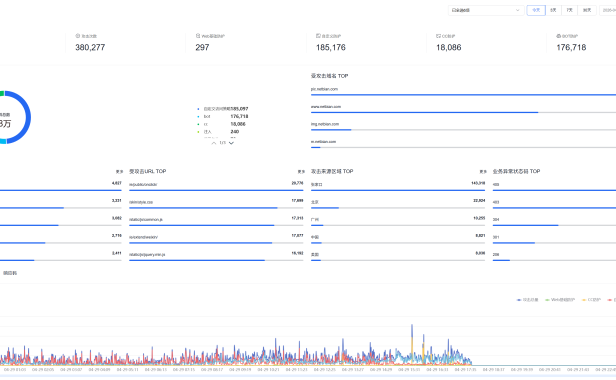616x380 pixels.
Task: Click the m.netbian.com domain row
Action: [463, 144]
